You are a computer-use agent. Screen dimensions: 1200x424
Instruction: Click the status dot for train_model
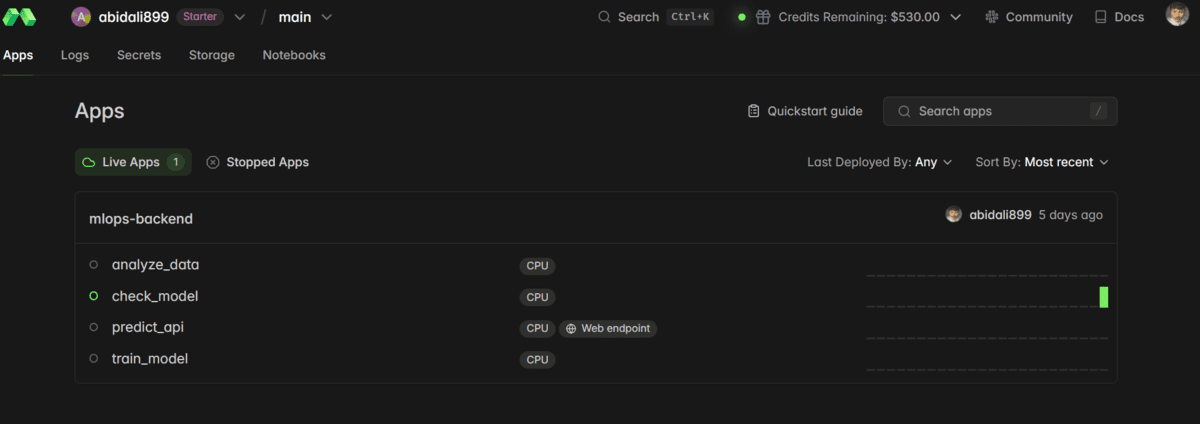click(x=94, y=358)
